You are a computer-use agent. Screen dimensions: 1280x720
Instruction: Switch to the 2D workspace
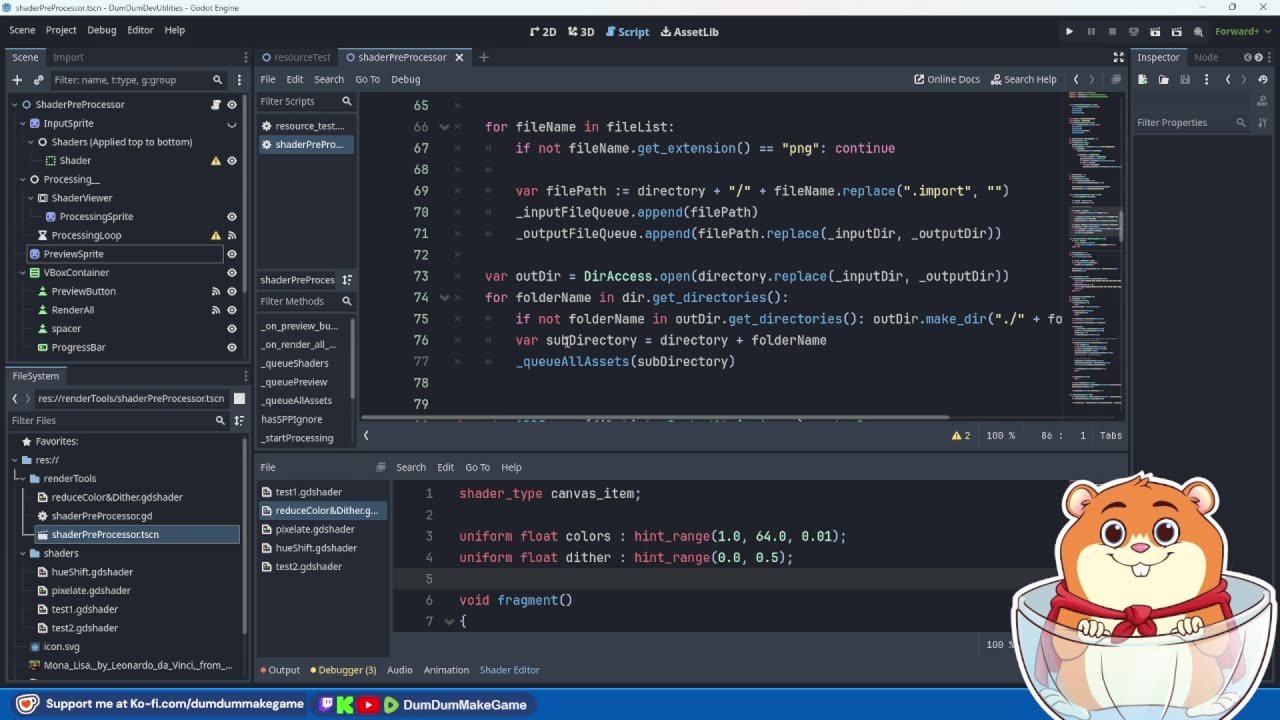tap(543, 32)
